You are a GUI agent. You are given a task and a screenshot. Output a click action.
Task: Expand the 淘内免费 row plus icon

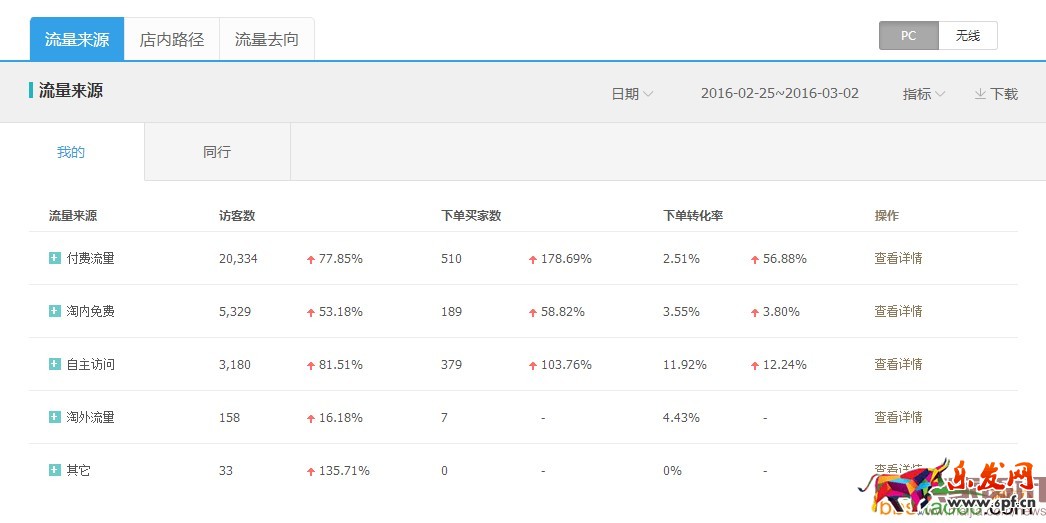pyautogui.click(x=55, y=311)
